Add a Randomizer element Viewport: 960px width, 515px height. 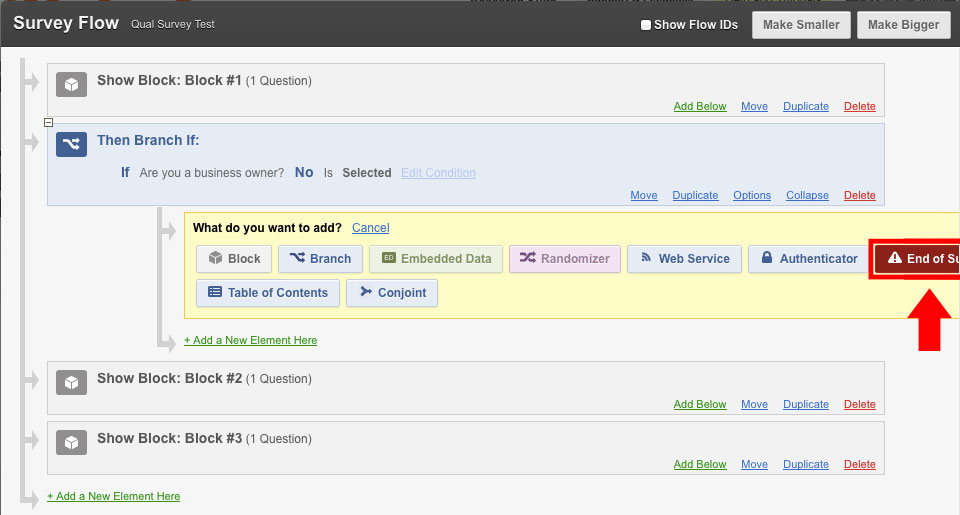(x=565, y=259)
